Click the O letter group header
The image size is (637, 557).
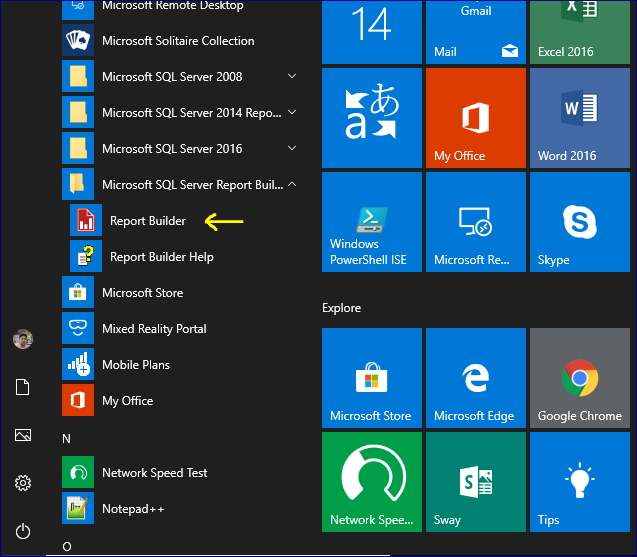[x=67, y=546]
